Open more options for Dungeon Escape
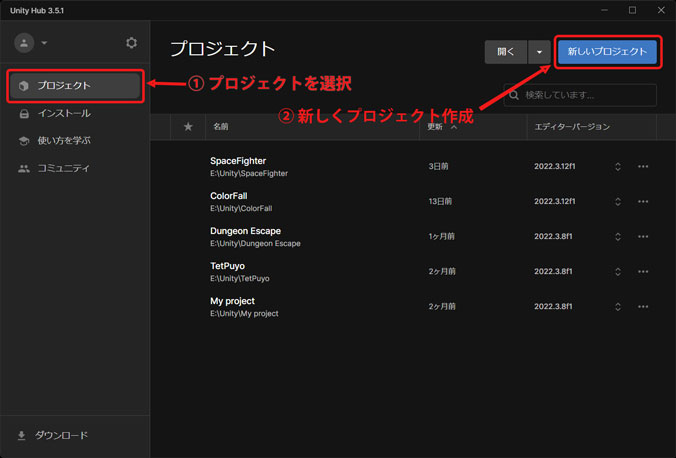 (x=643, y=236)
